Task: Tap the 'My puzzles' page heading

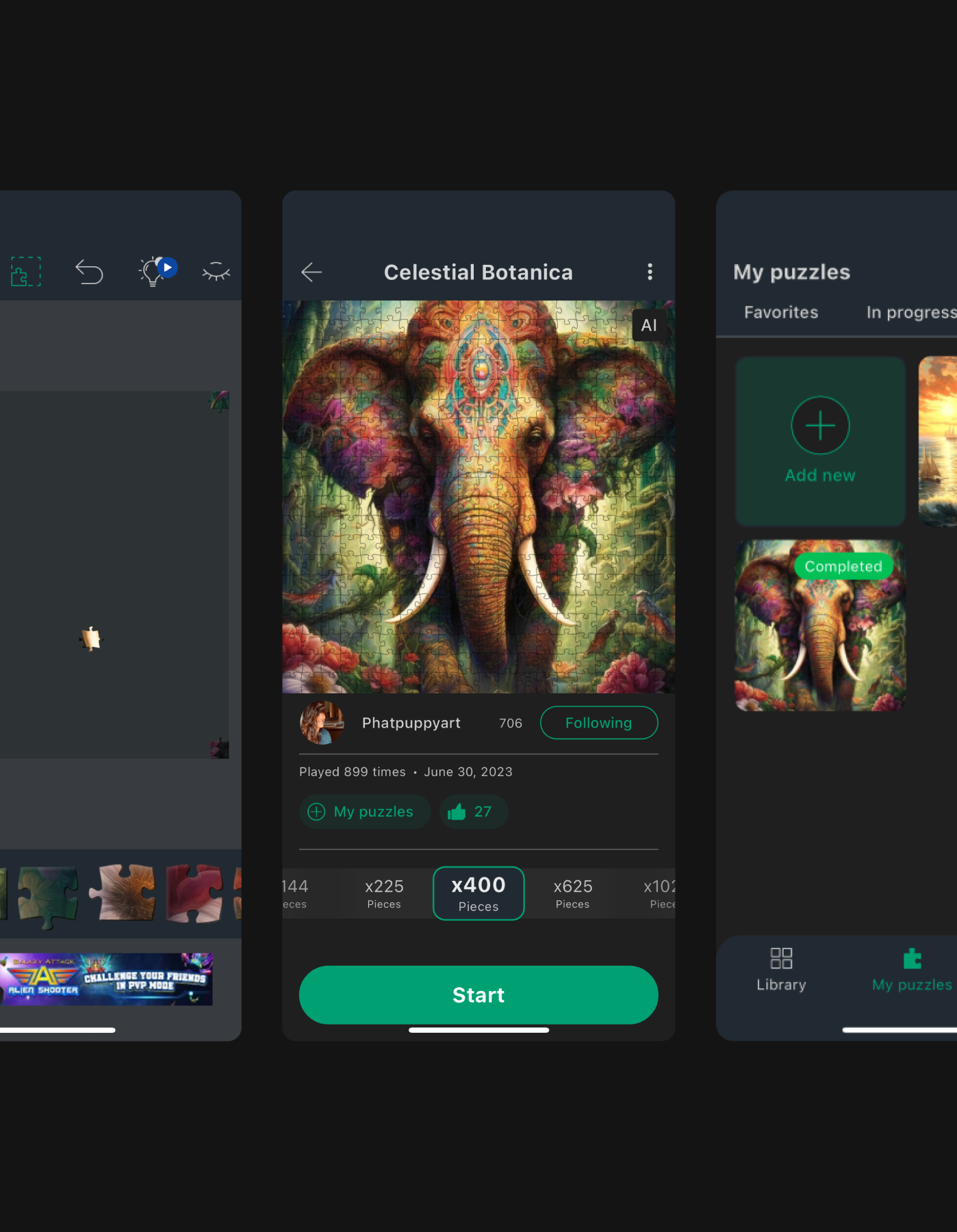Action: click(x=792, y=272)
